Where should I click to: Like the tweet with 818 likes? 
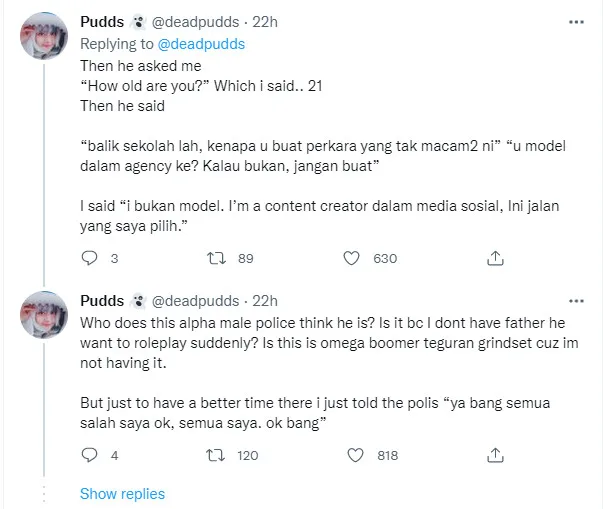pos(352,455)
